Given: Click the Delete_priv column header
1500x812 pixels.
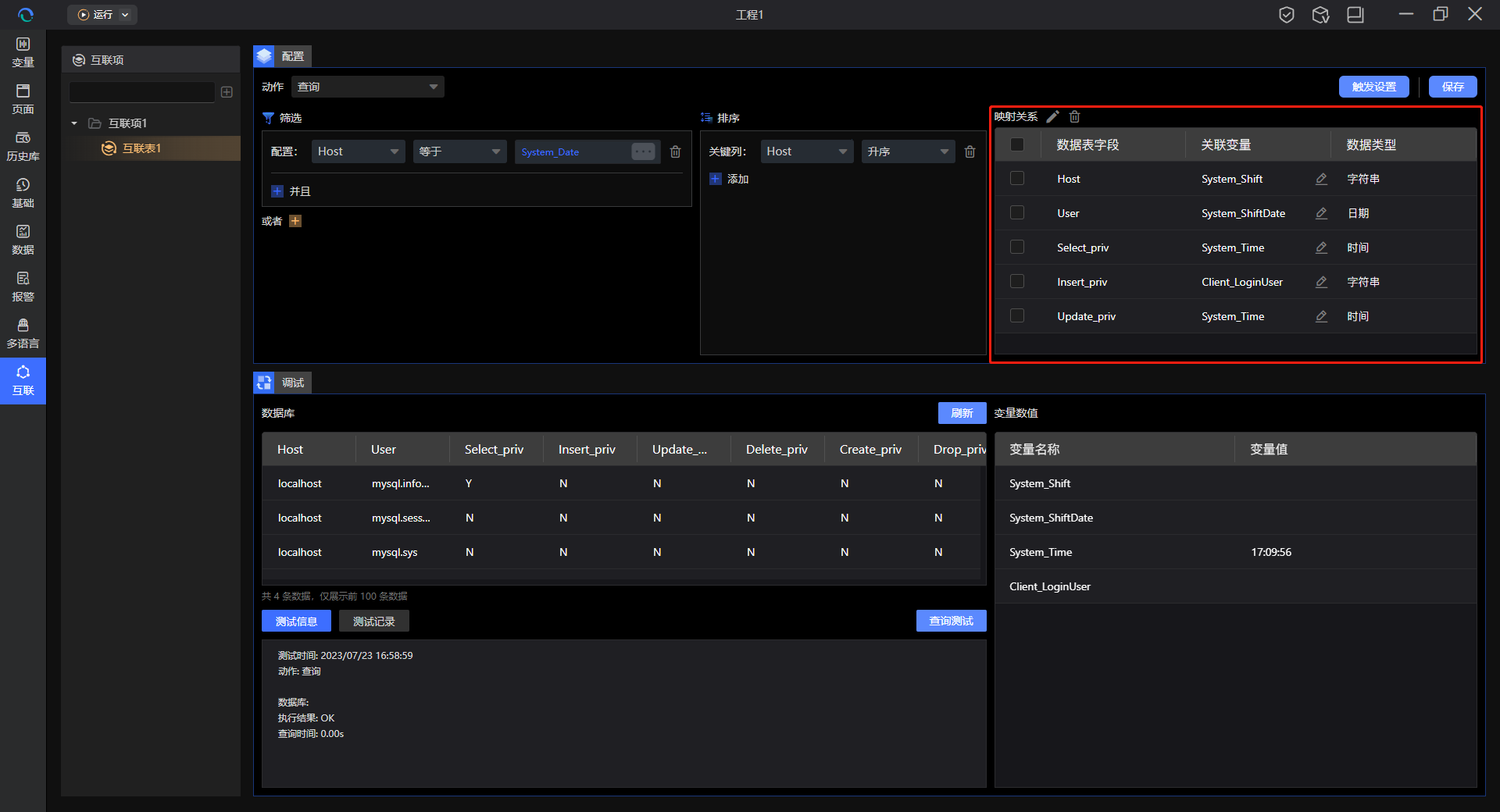Looking at the screenshot, I should 777,449.
